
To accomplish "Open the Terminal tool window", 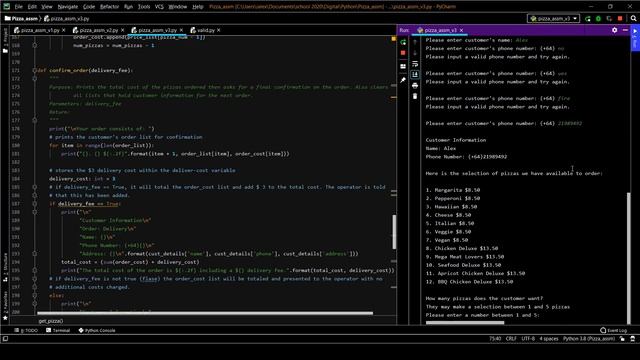I will pos(58,330).
